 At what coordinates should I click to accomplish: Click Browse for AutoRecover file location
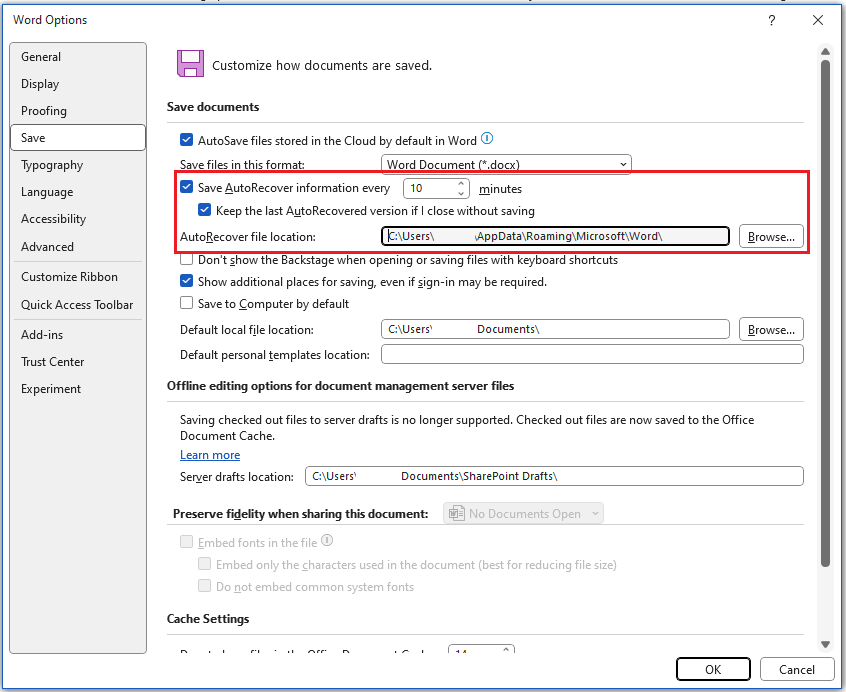pos(771,236)
